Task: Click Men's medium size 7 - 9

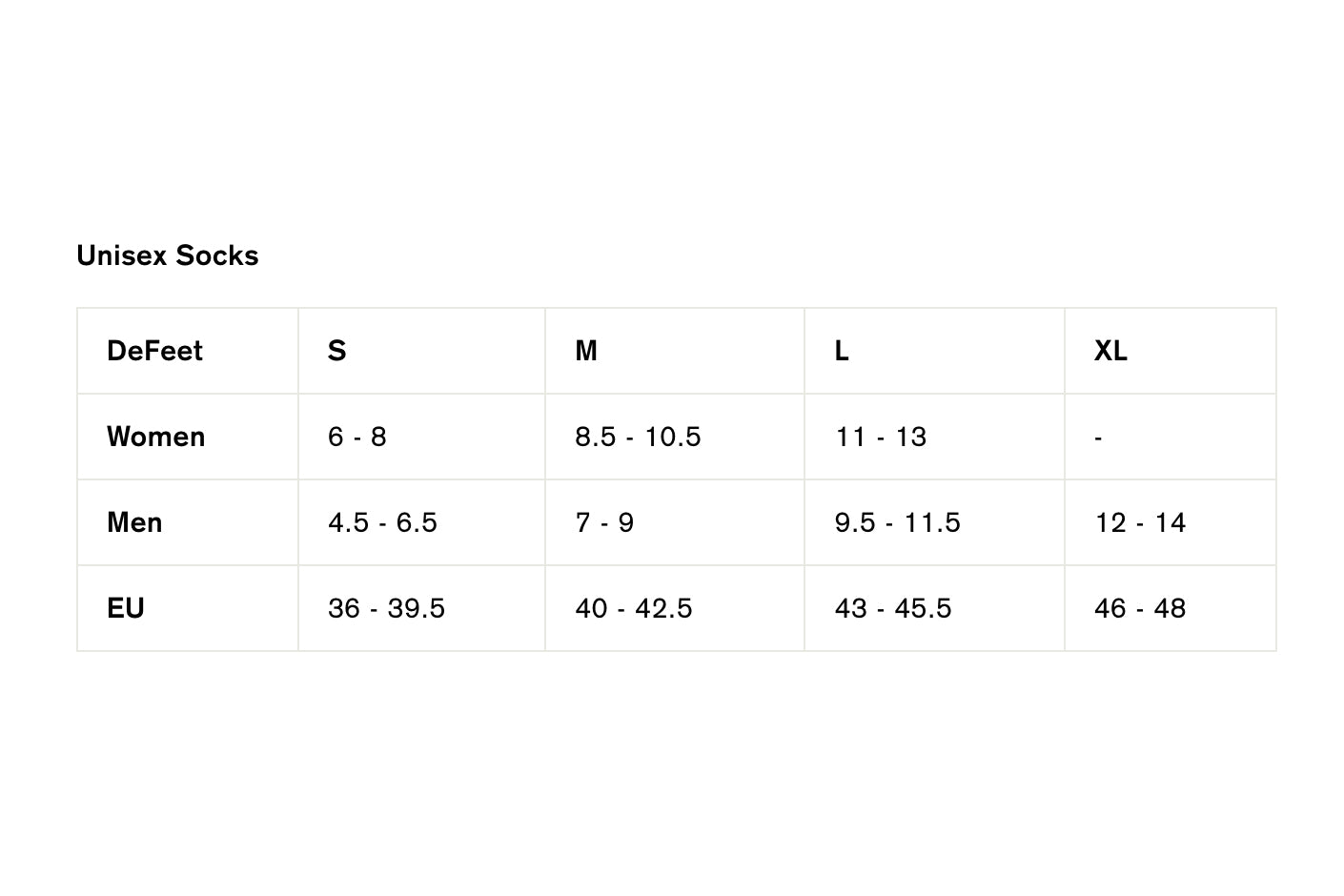Action: pyautogui.click(x=604, y=522)
